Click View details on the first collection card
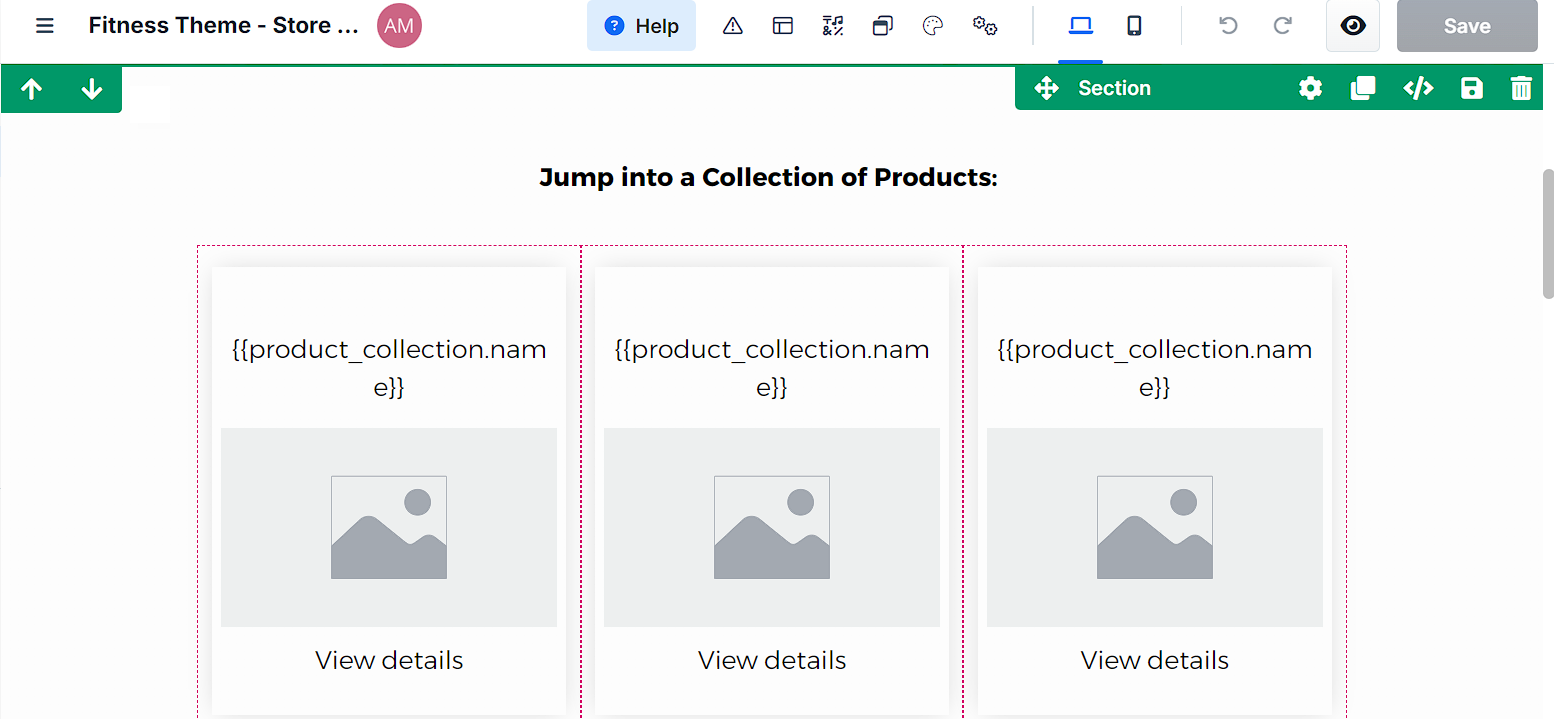 pyautogui.click(x=389, y=659)
